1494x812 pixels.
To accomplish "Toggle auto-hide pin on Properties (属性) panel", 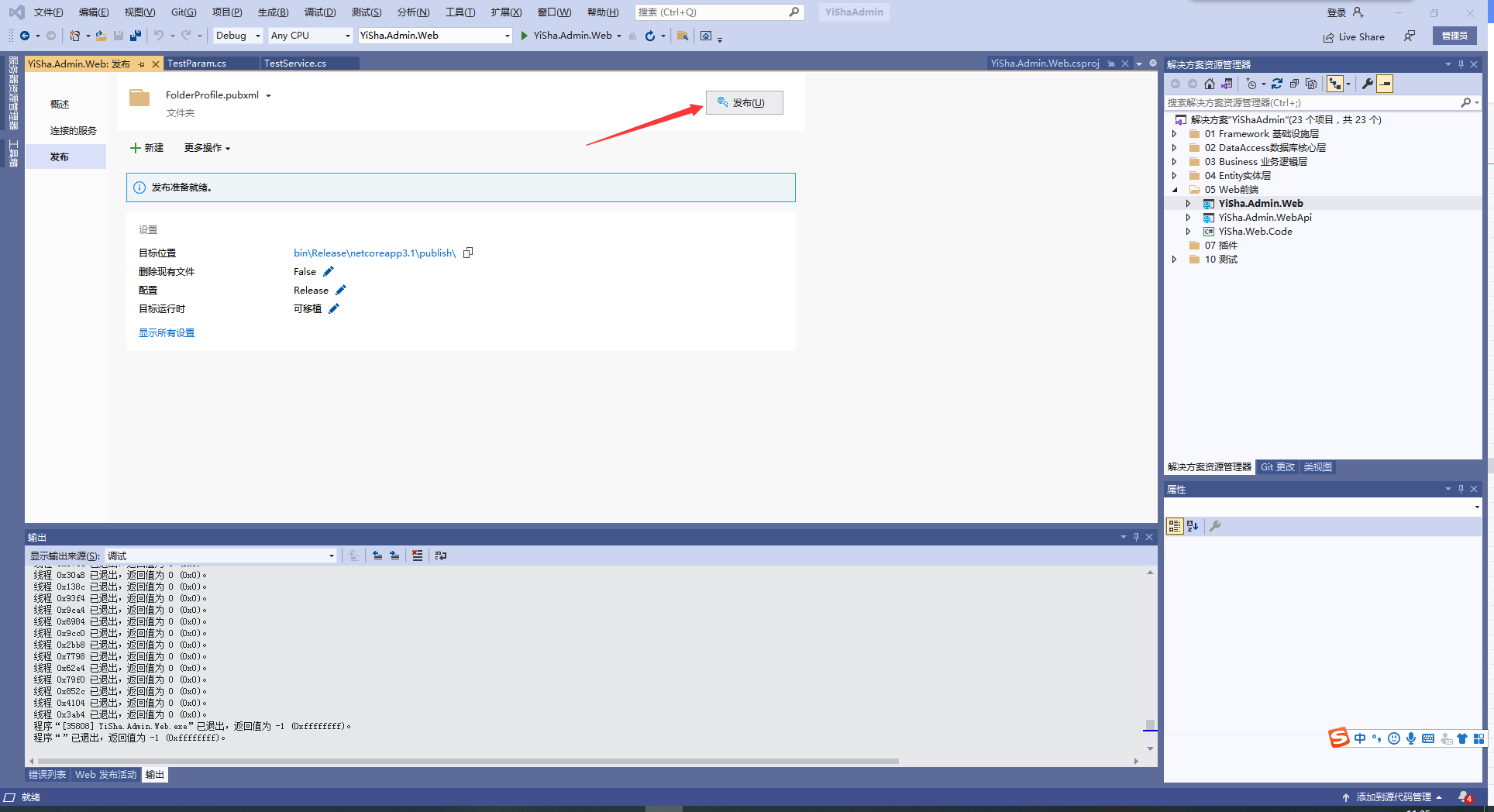I will click(x=1461, y=489).
